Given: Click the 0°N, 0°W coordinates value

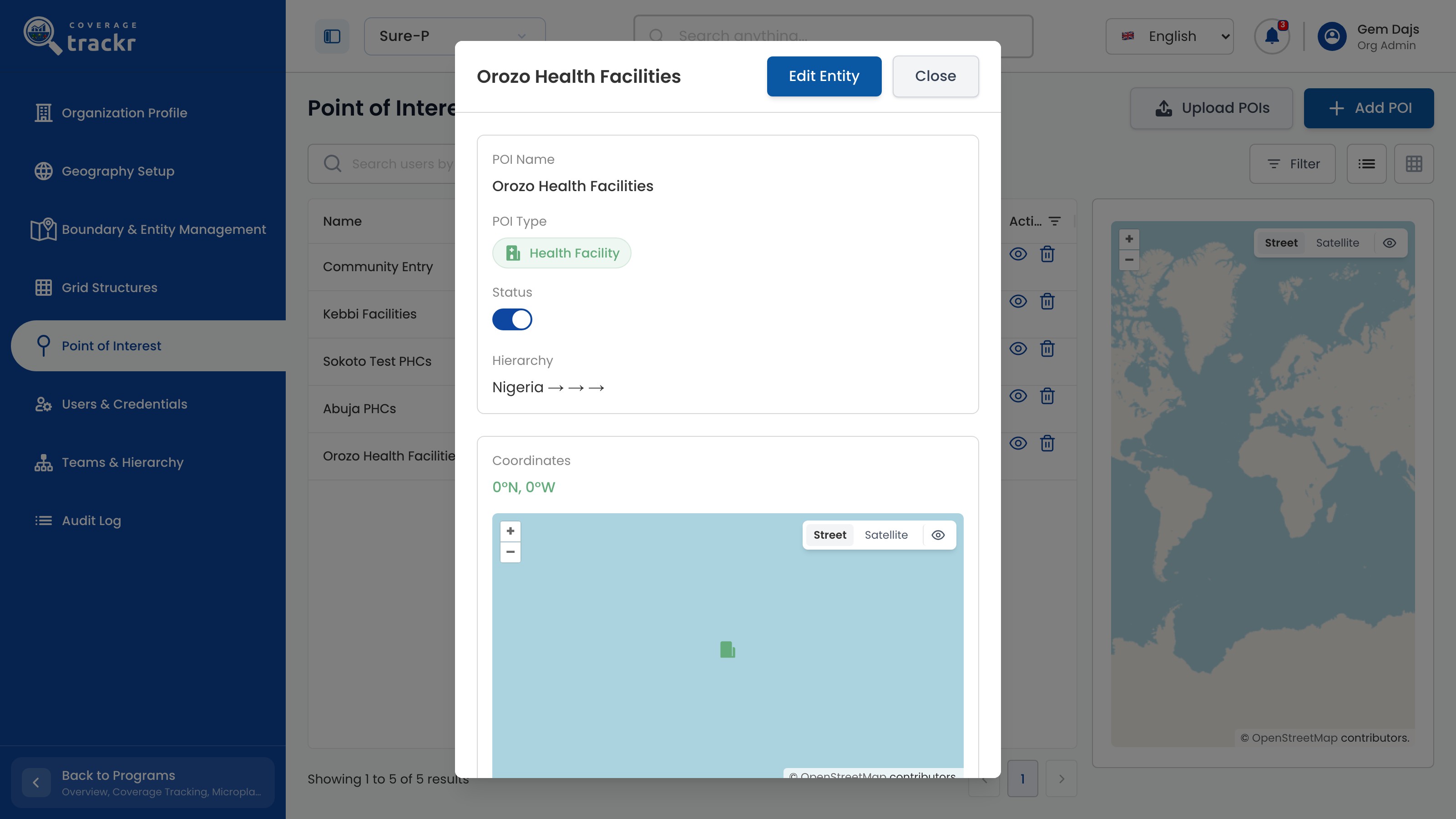Looking at the screenshot, I should [x=523, y=487].
